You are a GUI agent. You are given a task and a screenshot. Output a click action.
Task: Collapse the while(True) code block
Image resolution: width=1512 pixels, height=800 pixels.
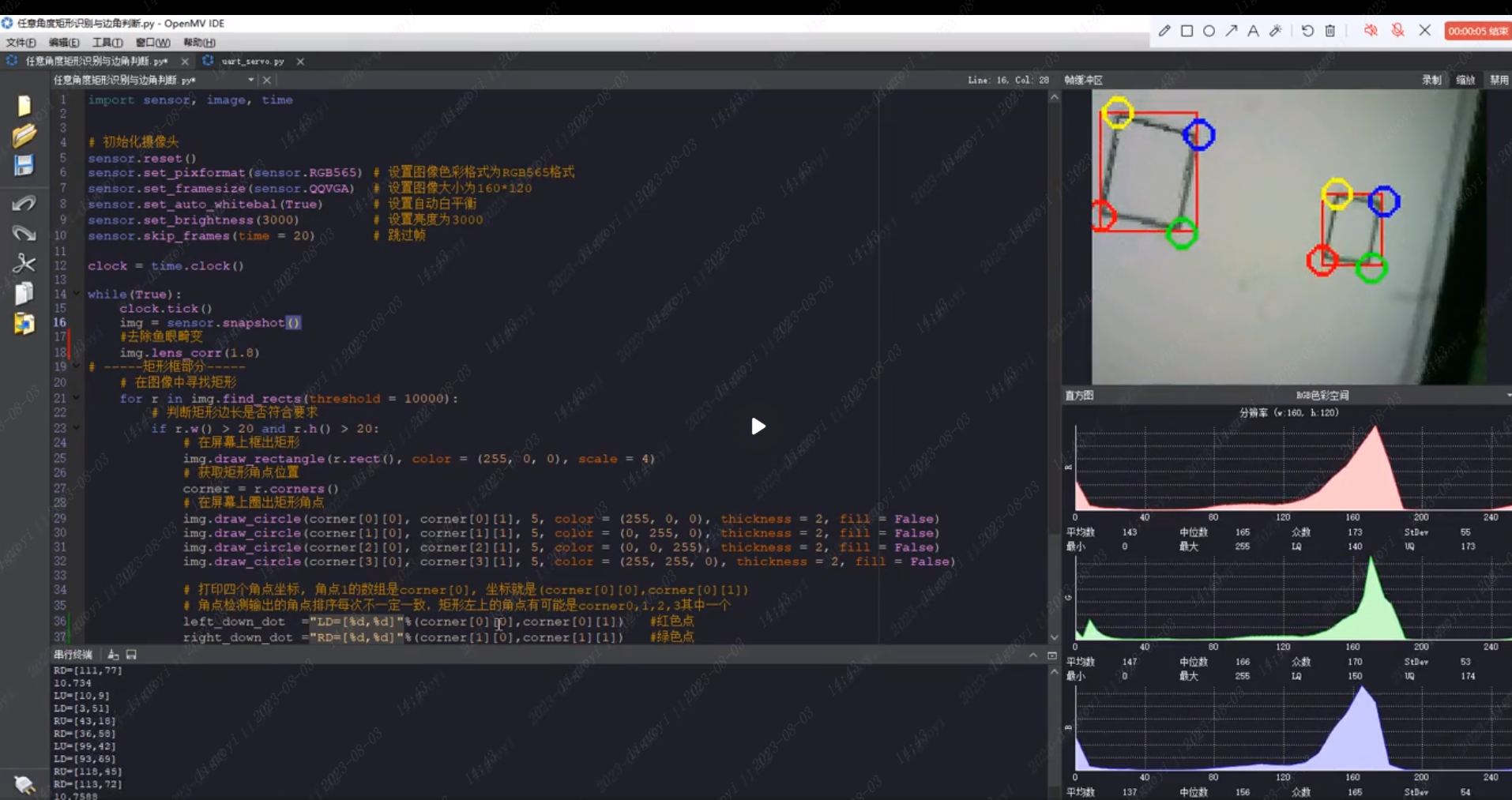coord(77,294)
